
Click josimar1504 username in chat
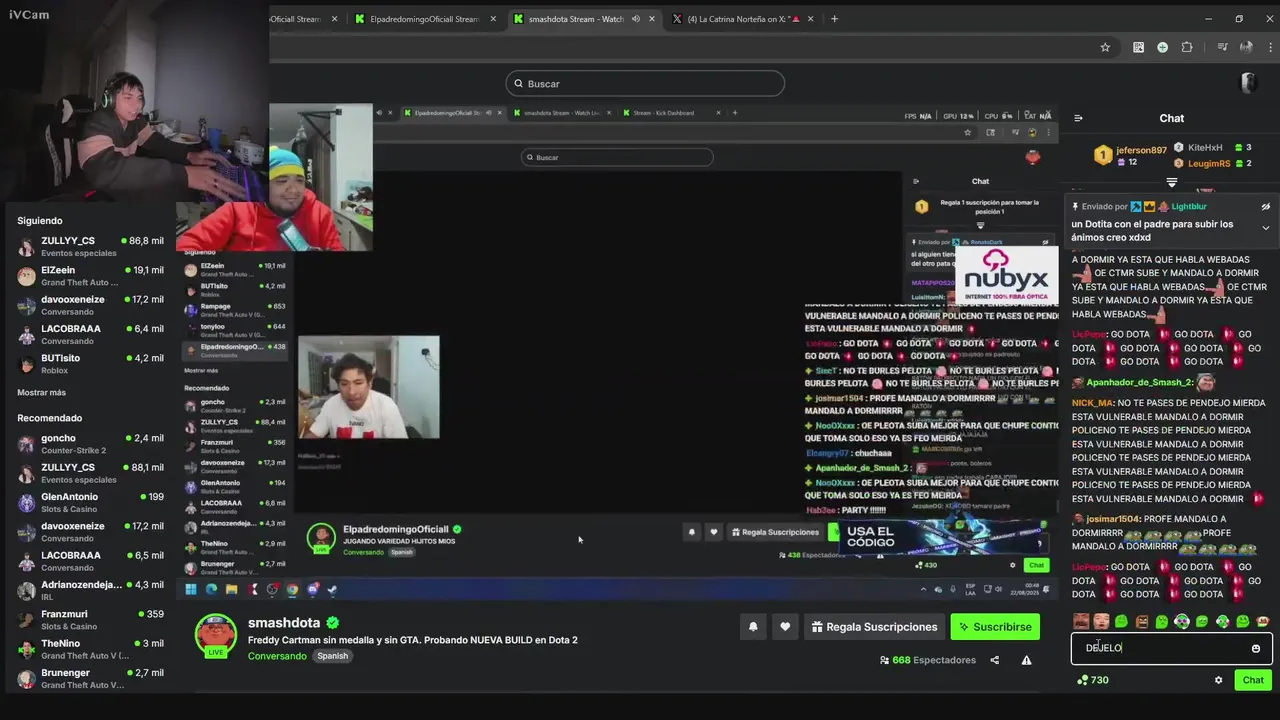coord(1112,519)
